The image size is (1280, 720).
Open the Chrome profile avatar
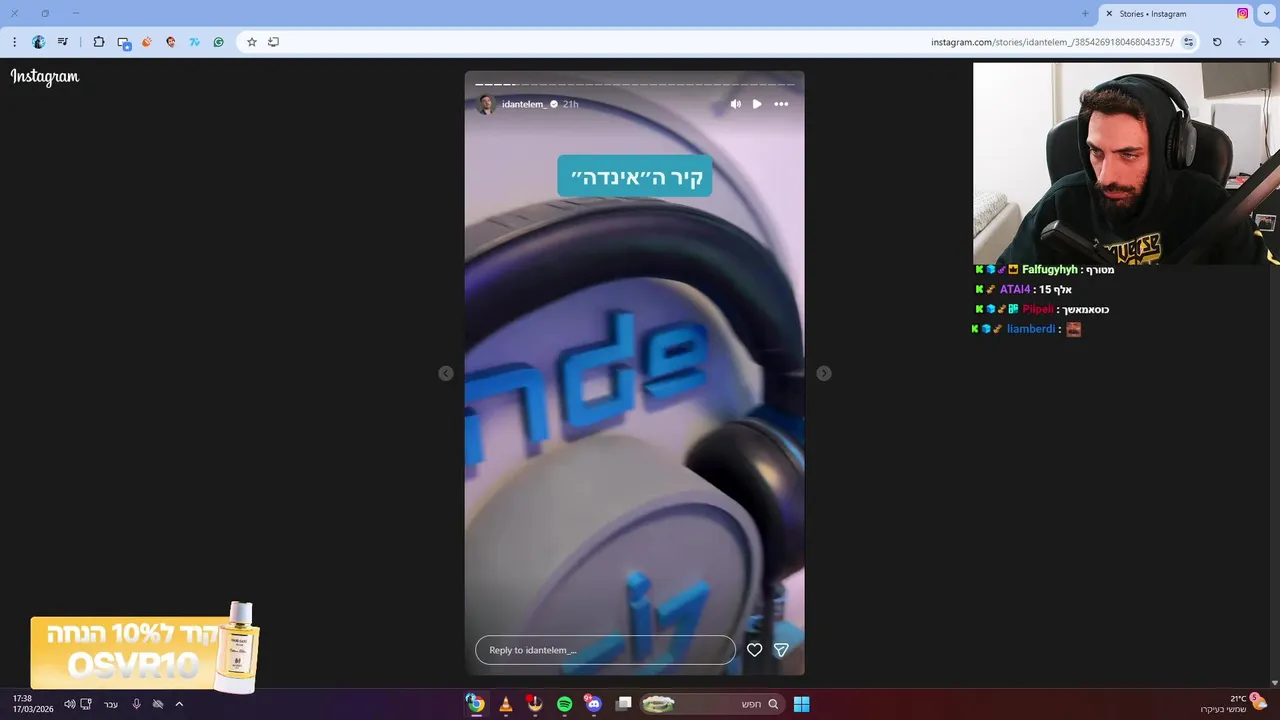click(x=39, y=42)
